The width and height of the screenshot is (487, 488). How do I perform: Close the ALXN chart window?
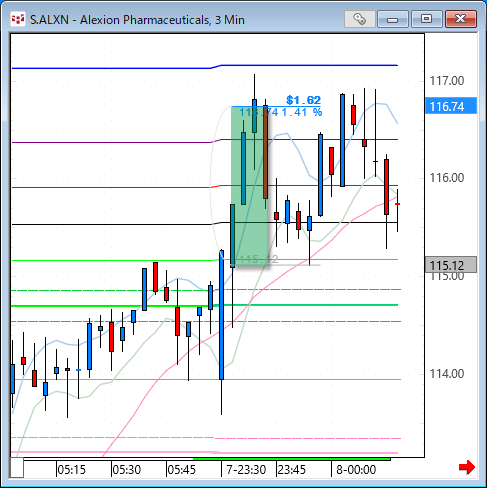(461, 19)
